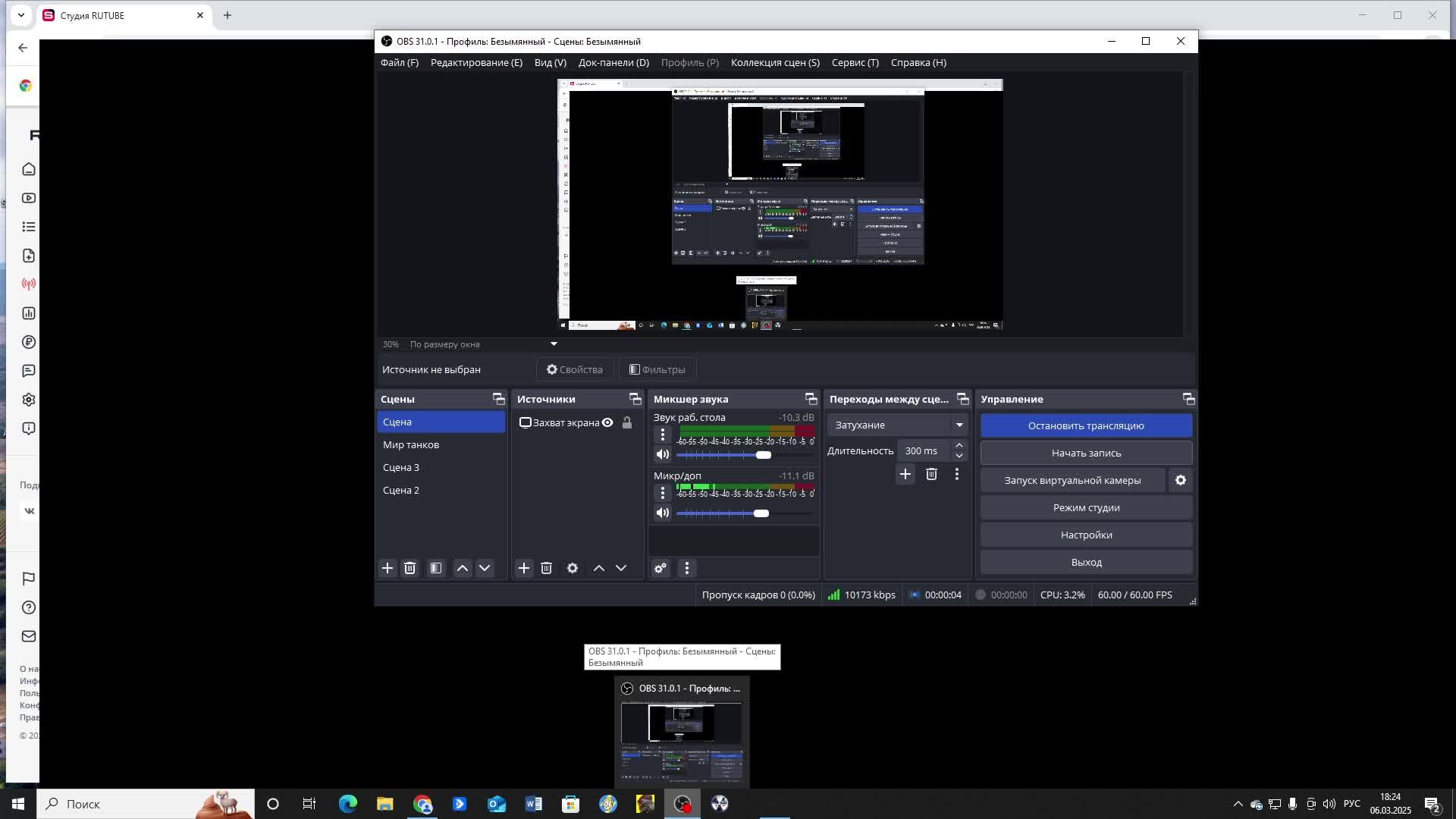Open Desktop Audio three-dot options menu
This screenshot has width=1456, height=819.
pos(662,435)
